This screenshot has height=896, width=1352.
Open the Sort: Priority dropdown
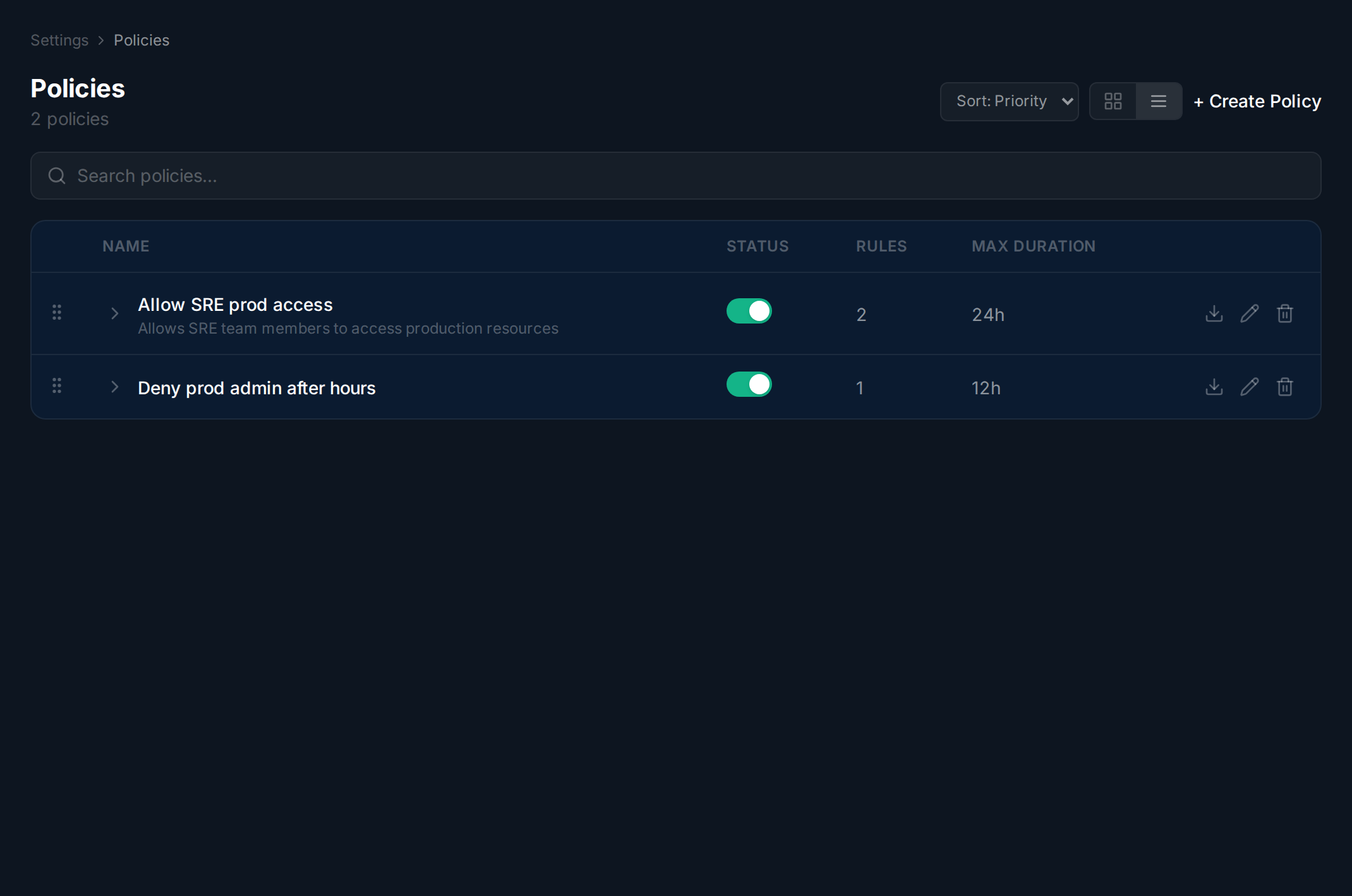click(1010, 101)
